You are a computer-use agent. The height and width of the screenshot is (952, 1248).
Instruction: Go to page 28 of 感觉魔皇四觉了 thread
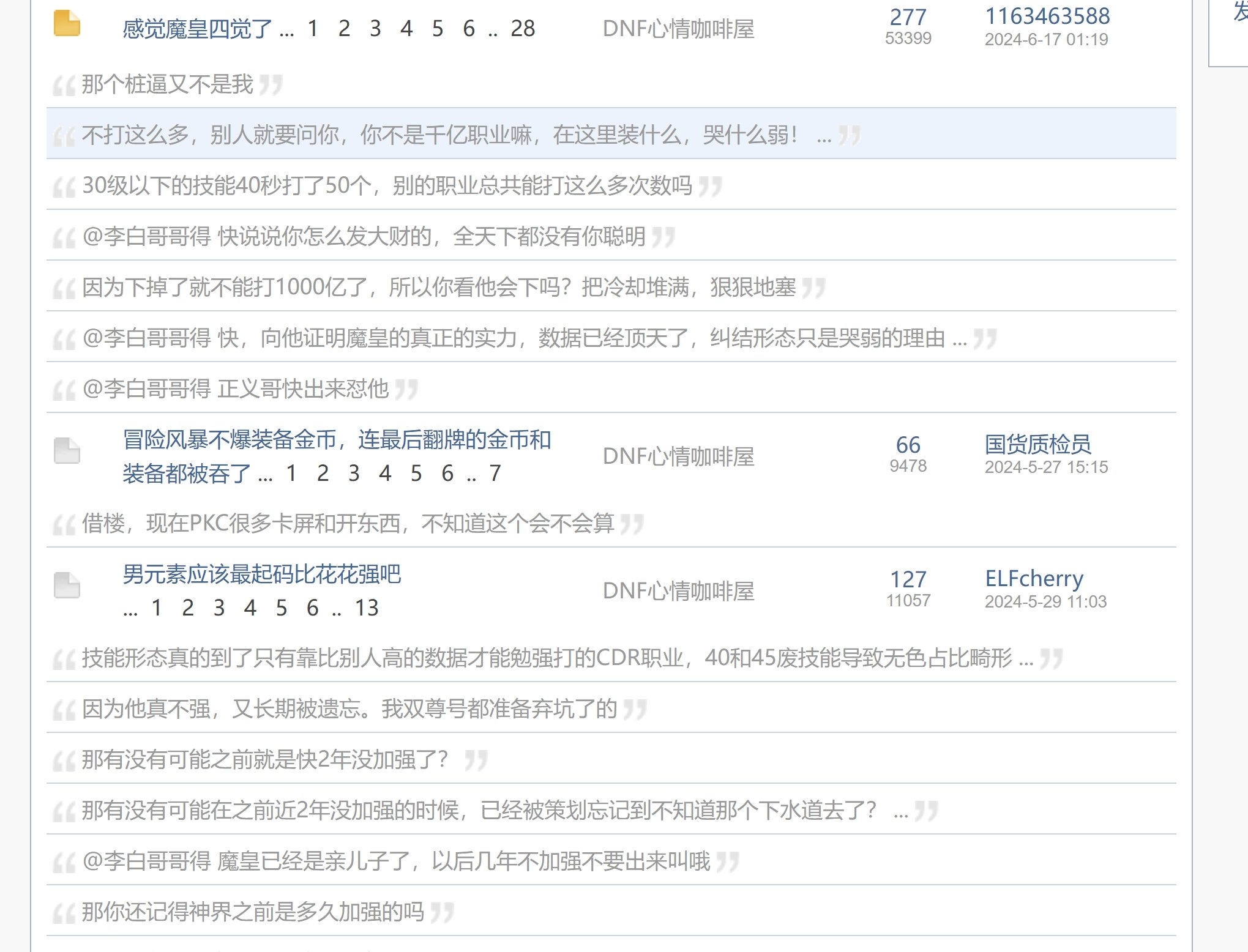[x=523, y=29]
